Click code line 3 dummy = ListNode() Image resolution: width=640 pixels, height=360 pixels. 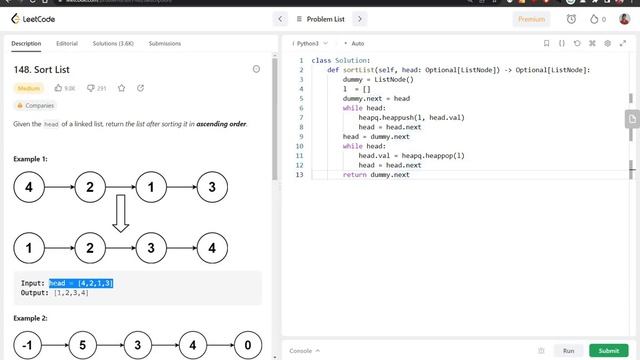(x=378, y=80)
